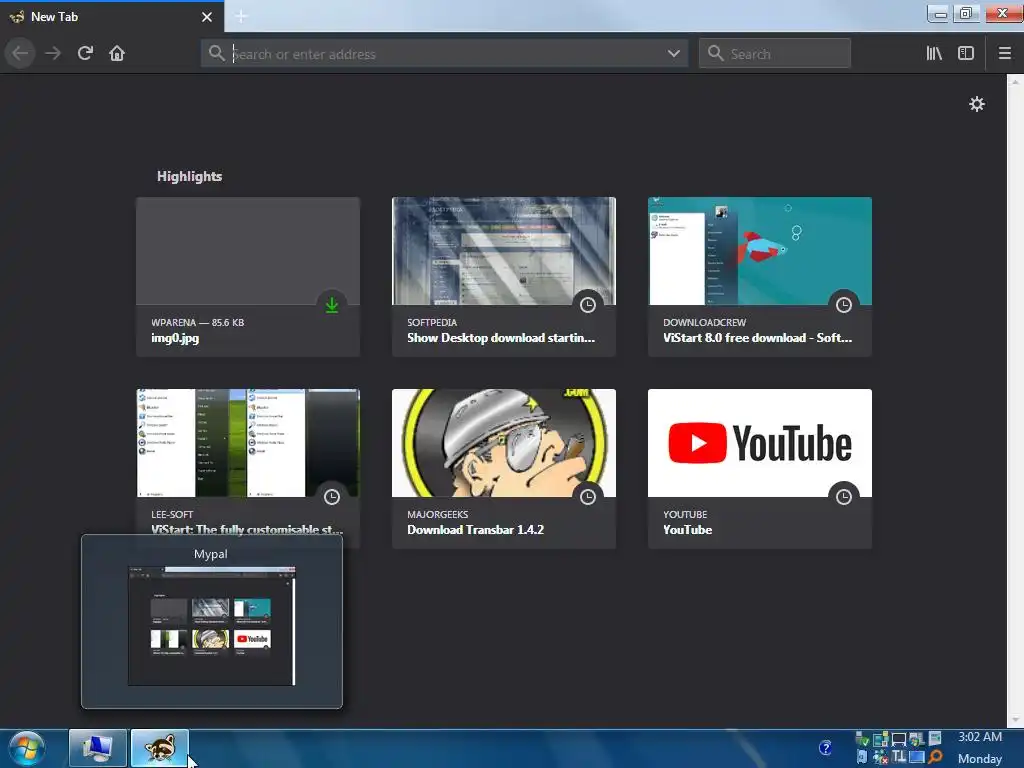
Task: Click the blue help question mark tray icon
Action: (x=825, y=748)
